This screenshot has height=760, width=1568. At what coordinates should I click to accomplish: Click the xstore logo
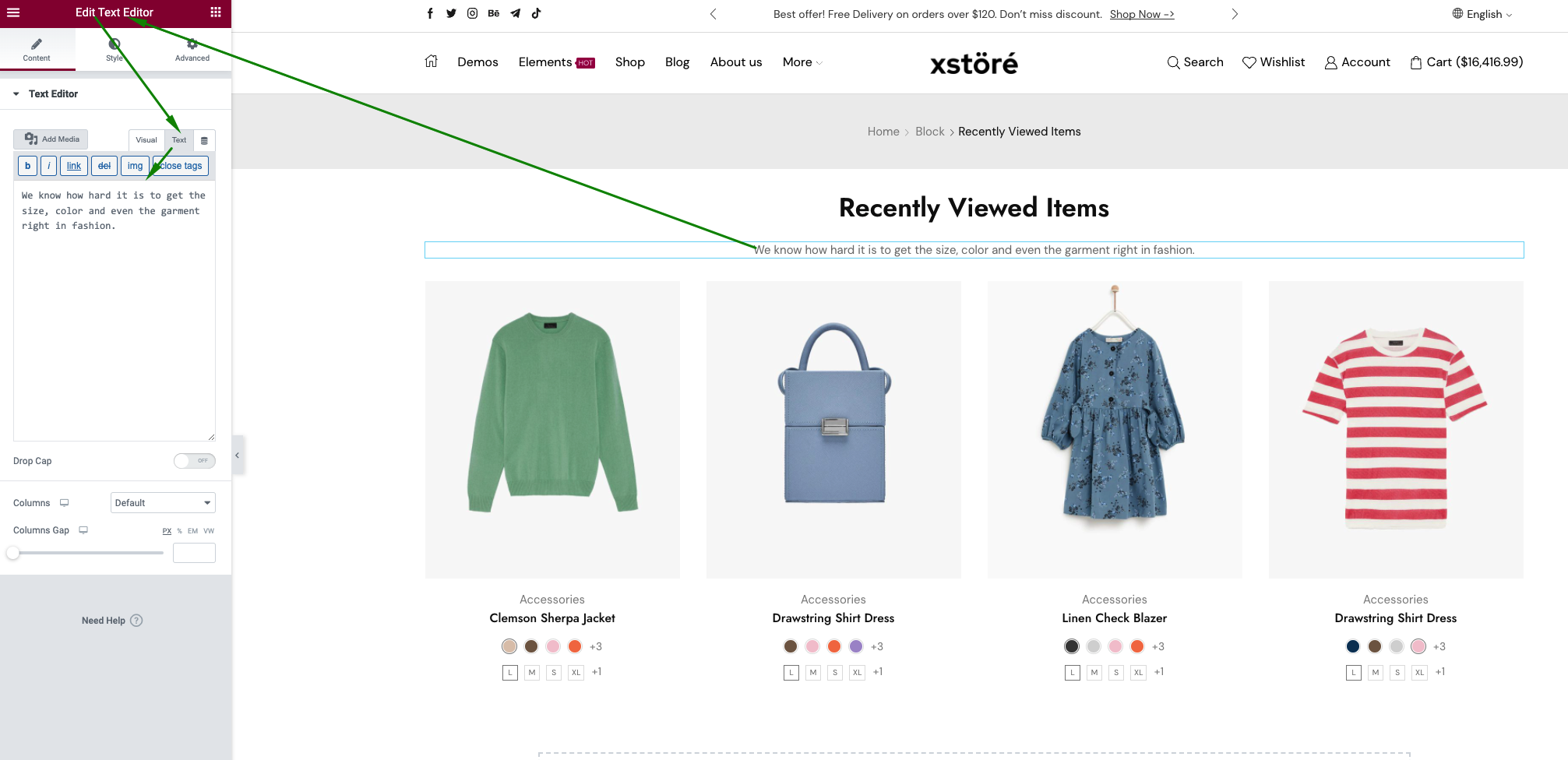(974, 63)
